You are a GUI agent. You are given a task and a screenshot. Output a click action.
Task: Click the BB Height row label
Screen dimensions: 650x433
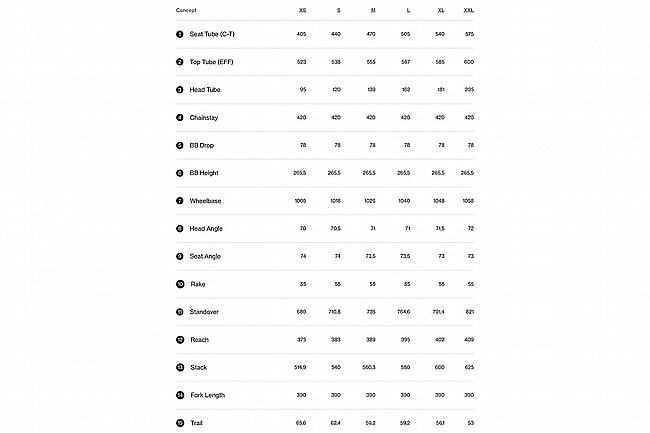pyautogui.click(x=204, y=173)
